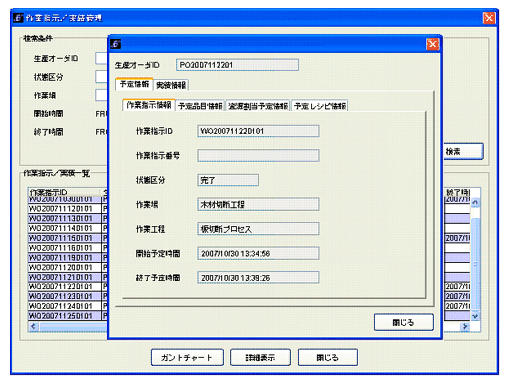Click the 状態区分 field showing 完了

click(228, 180)
